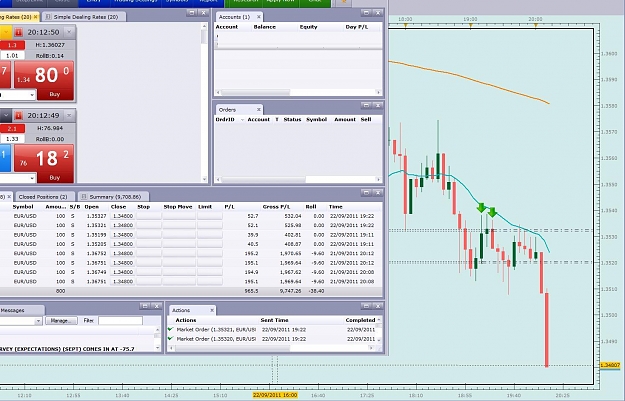Image resolution: width=625 pixels, height=401 pixels.
Task: Close the Actions tab
Action: coord(212,310)
